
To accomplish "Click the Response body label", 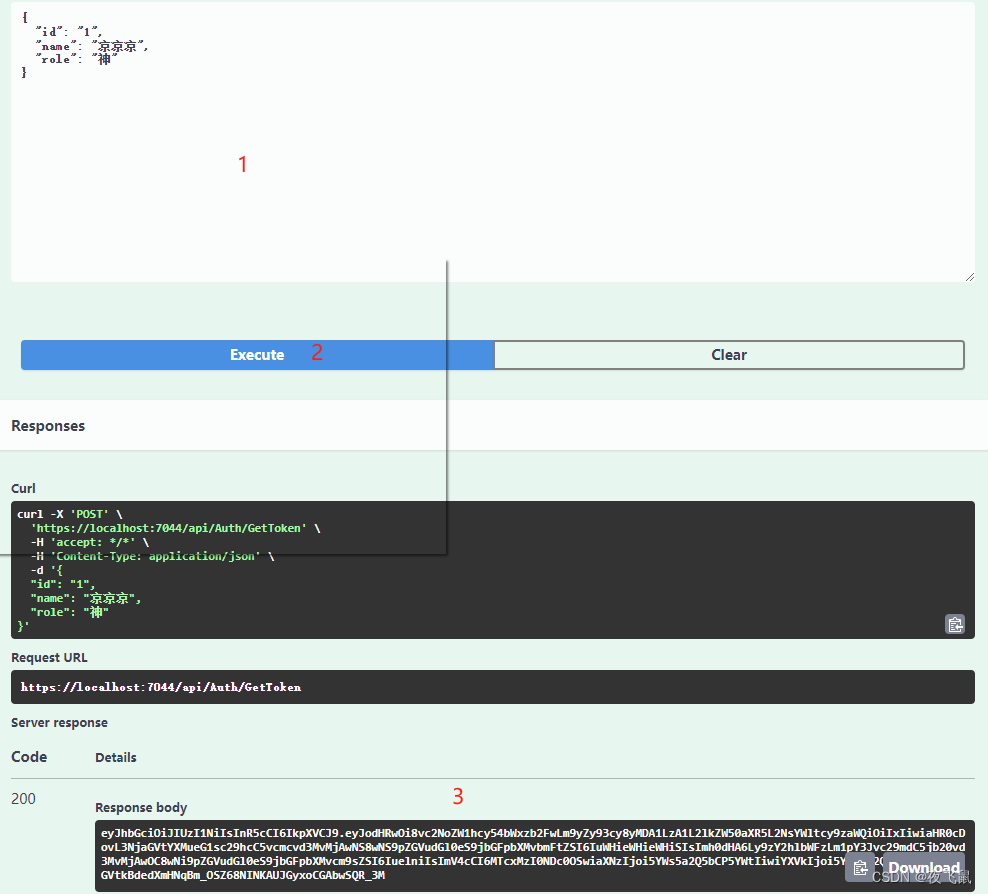I will tap(141, 808).
